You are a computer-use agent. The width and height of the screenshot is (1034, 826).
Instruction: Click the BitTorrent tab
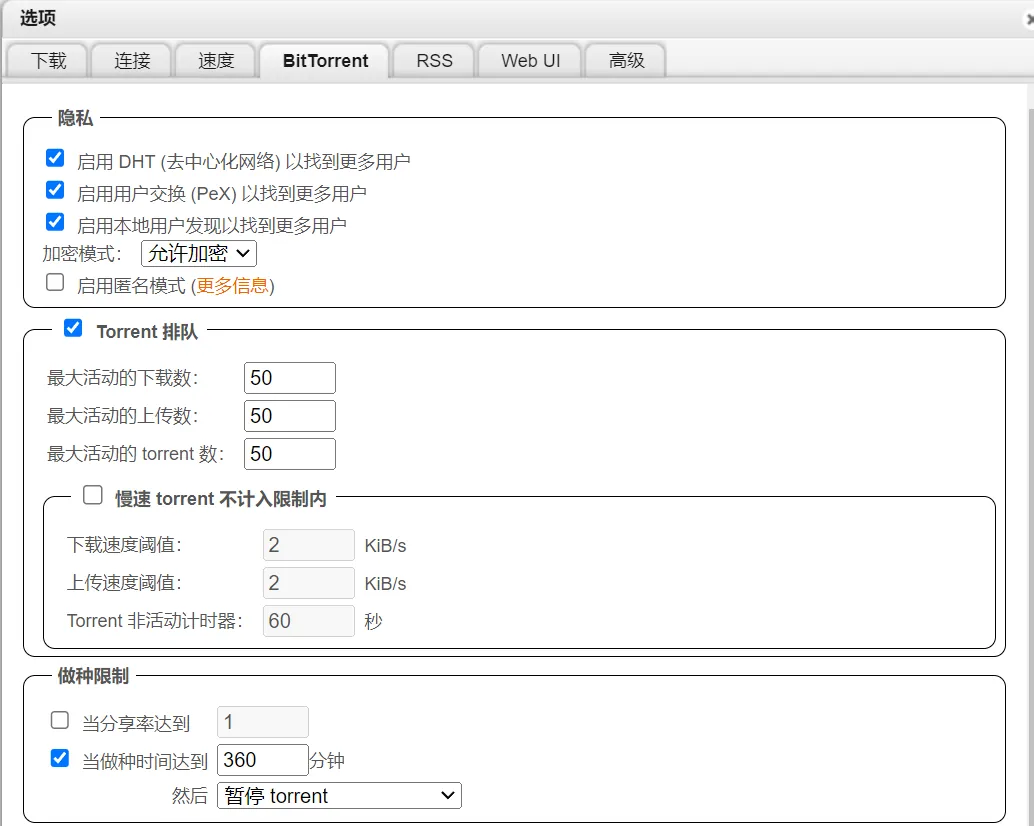(325, 61)
